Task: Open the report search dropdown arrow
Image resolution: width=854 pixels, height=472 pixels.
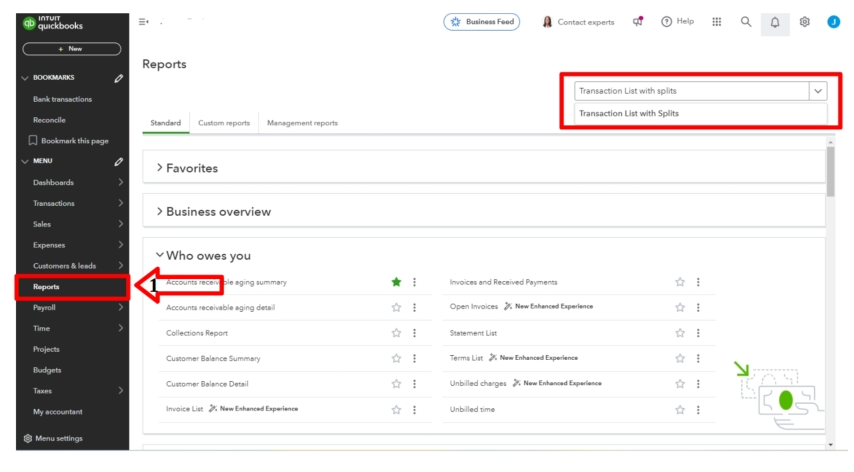Action: [818, 91]
